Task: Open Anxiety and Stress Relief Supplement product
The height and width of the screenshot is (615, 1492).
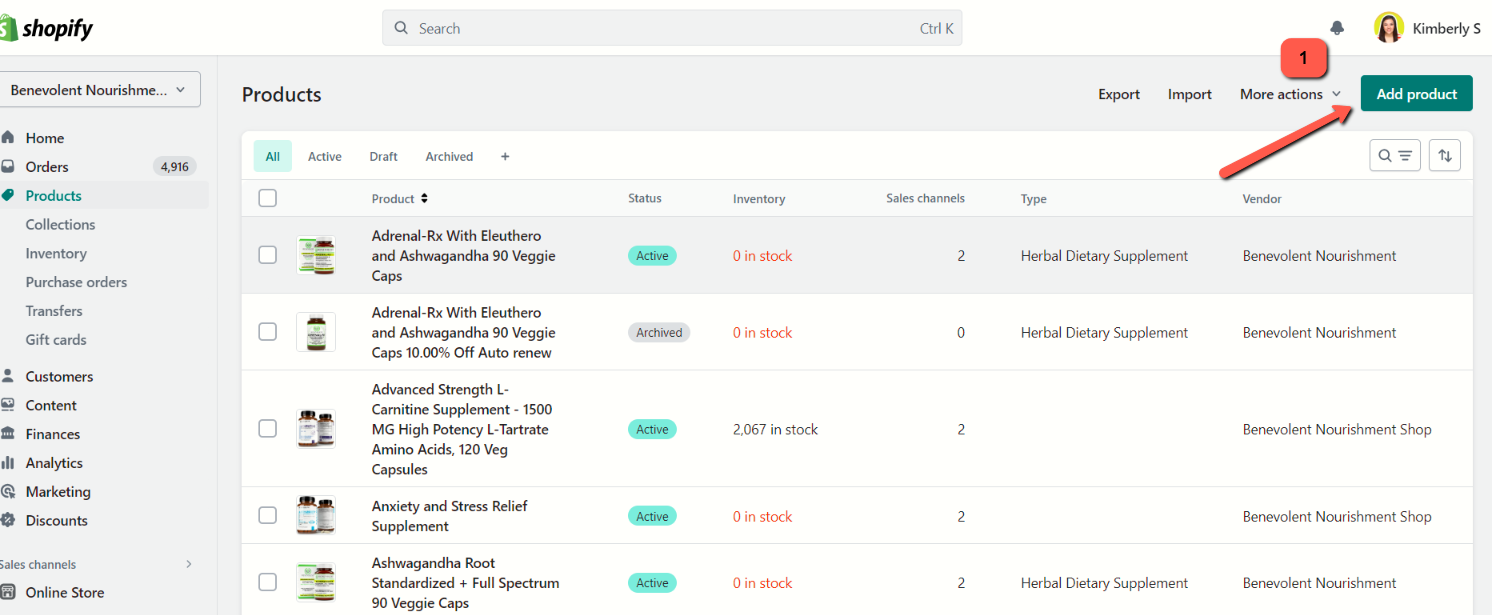Action: point(450,516)
